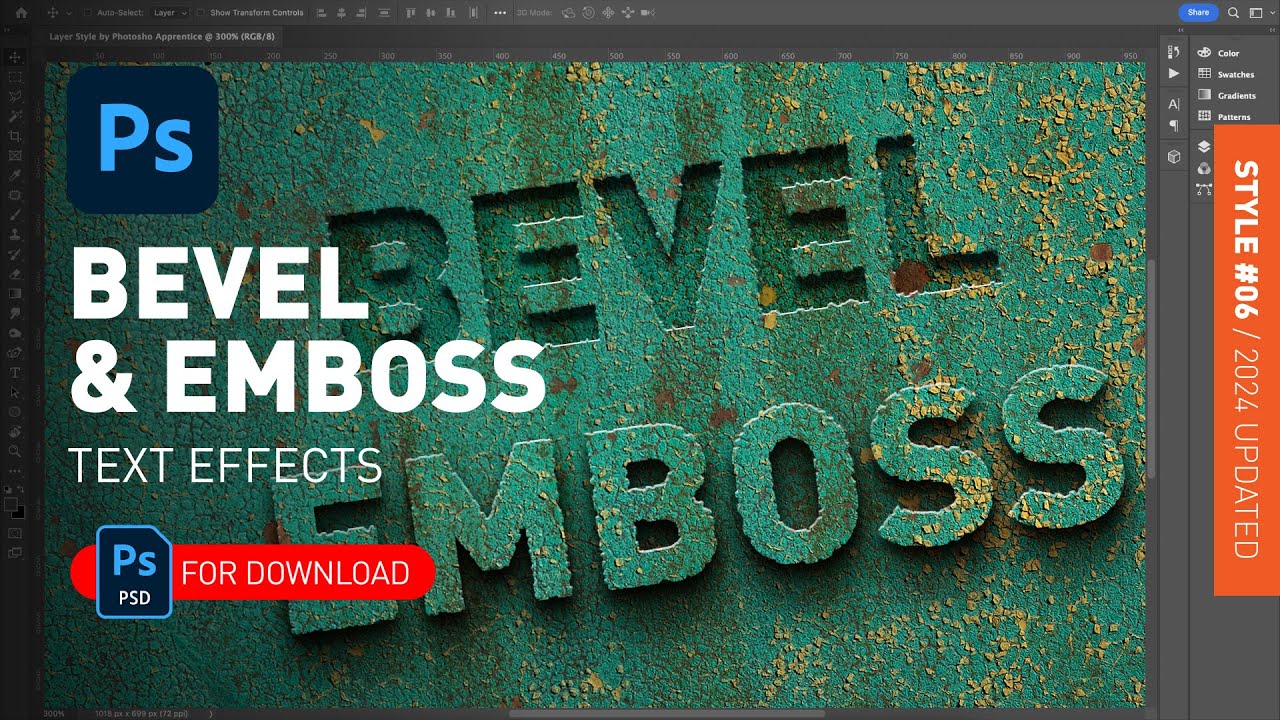
Task: Click the Home icon in options bar
Action: click(x=21, y=13)
